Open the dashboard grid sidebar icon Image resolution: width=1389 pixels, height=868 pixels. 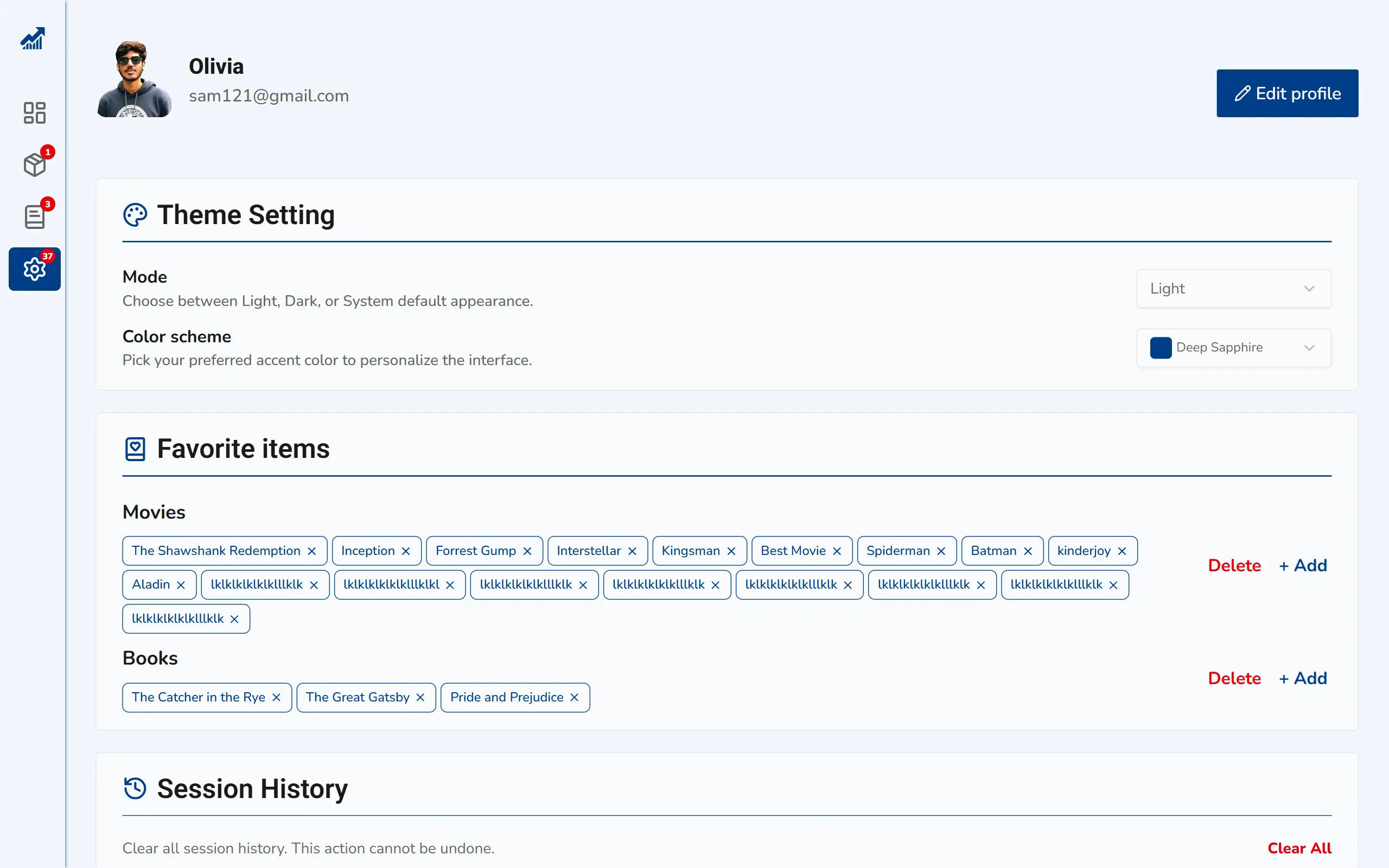[x=34, y=112]
